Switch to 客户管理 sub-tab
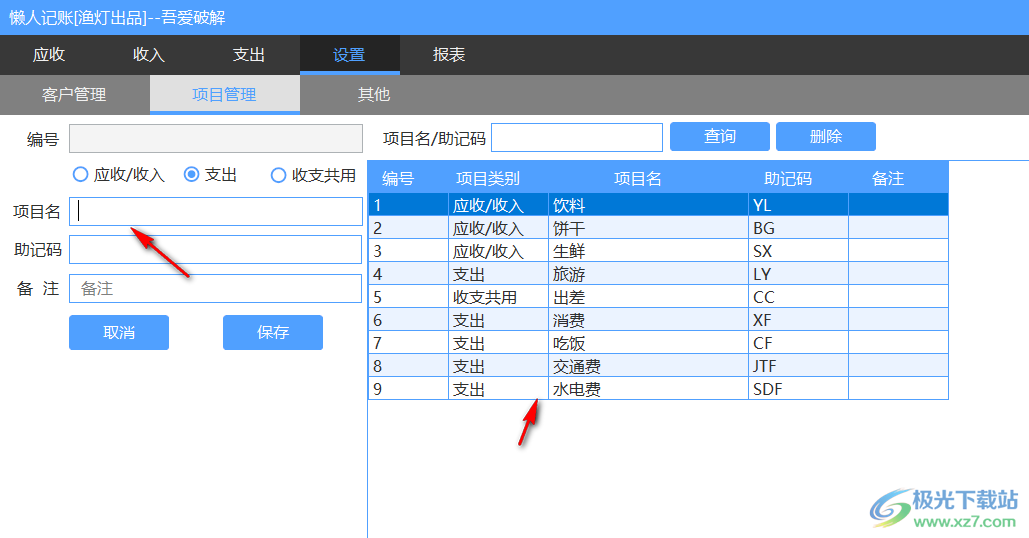 (x=74, y=94)
